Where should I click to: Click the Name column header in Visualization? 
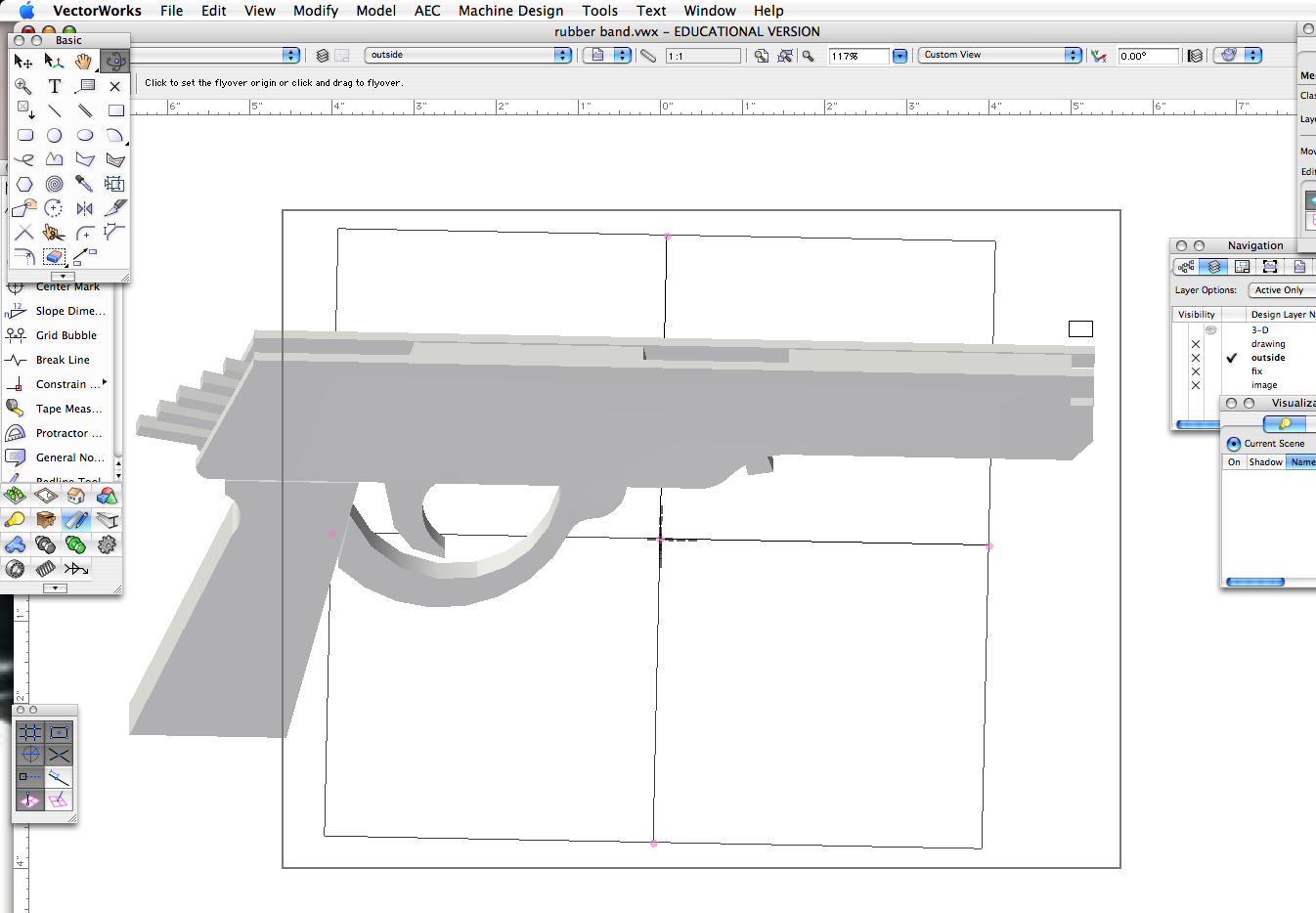click(x=1302, y=462)
